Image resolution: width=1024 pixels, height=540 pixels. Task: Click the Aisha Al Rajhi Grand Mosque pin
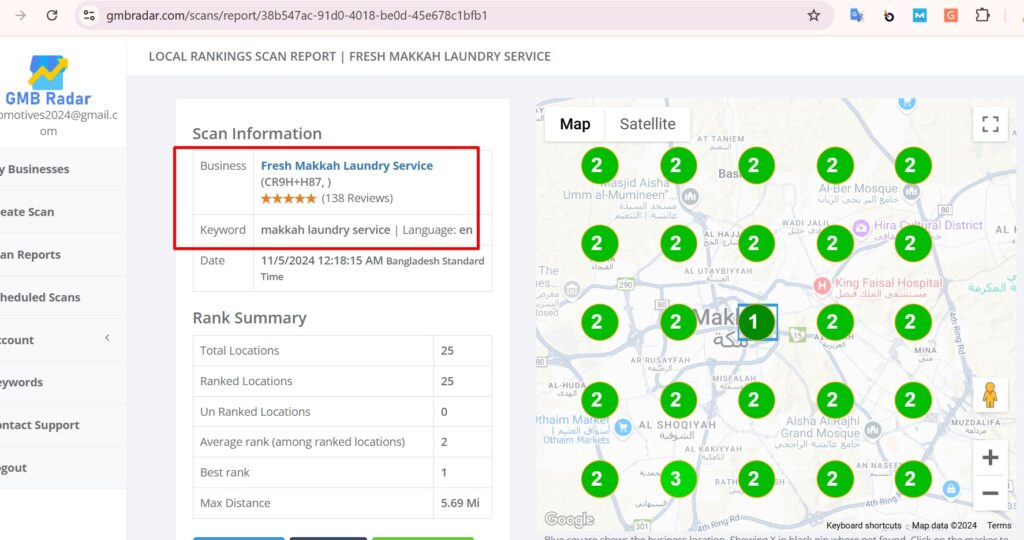click(x=872, y=430)
